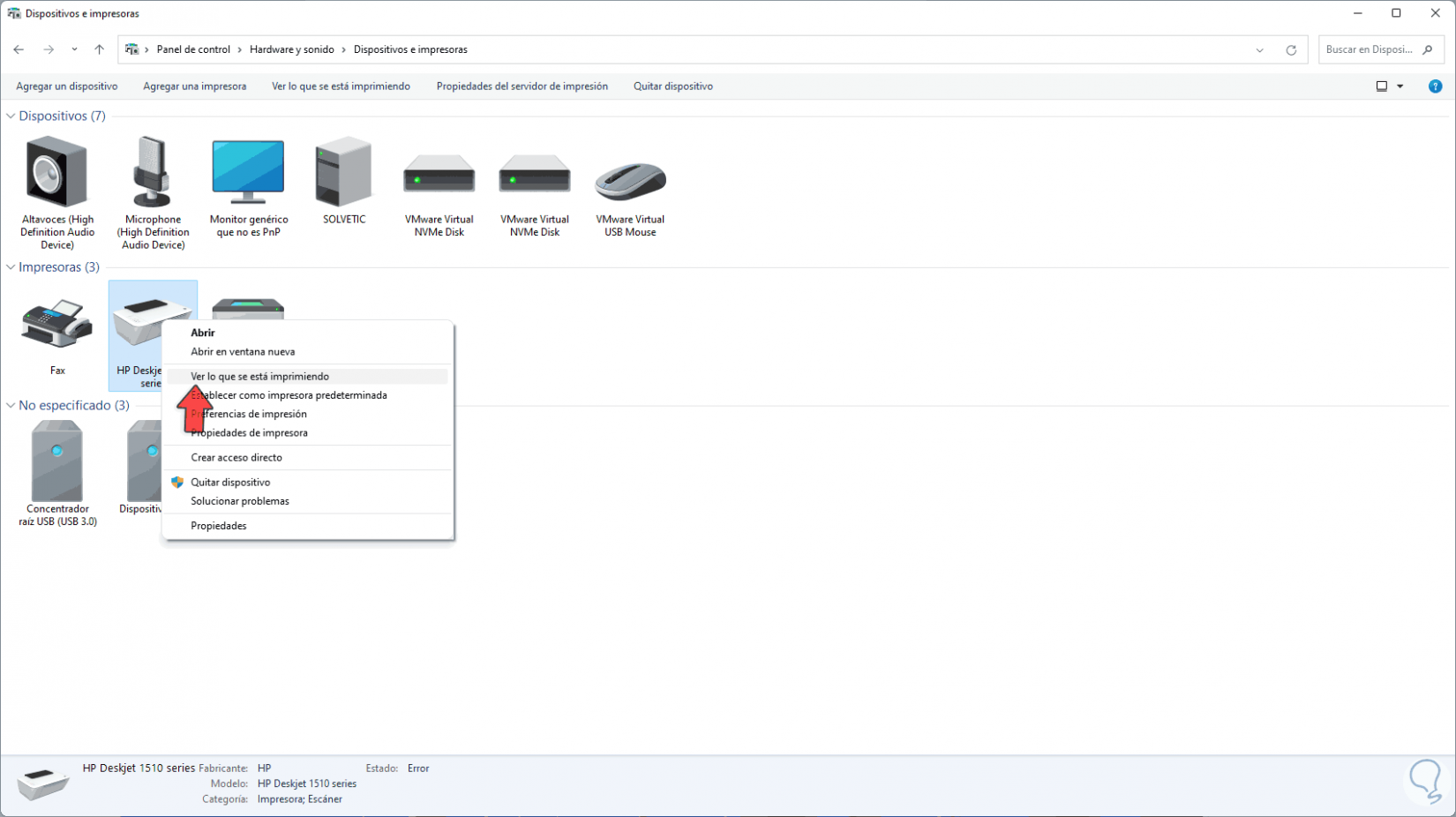1456x817 pixels.
Task: Collapse the No especificado (3) group
Action: click(11, 406)
